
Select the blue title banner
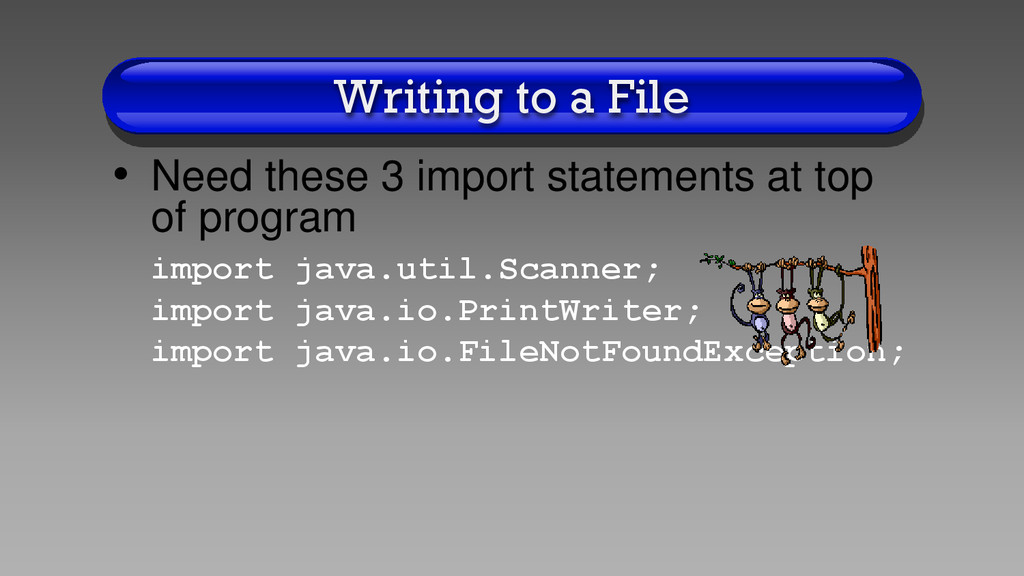click(x=512, y=97)
